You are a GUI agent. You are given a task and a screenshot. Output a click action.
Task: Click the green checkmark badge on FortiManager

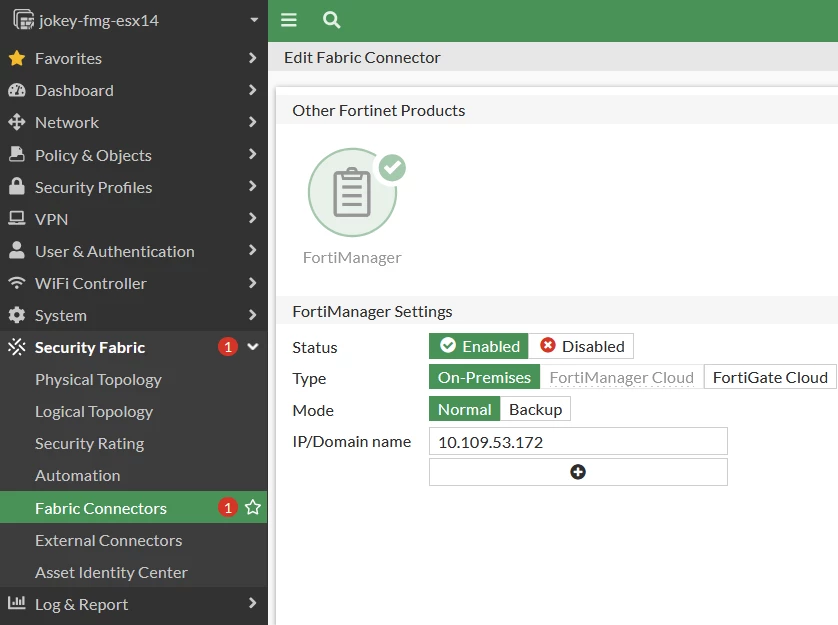tap(392, 168)
